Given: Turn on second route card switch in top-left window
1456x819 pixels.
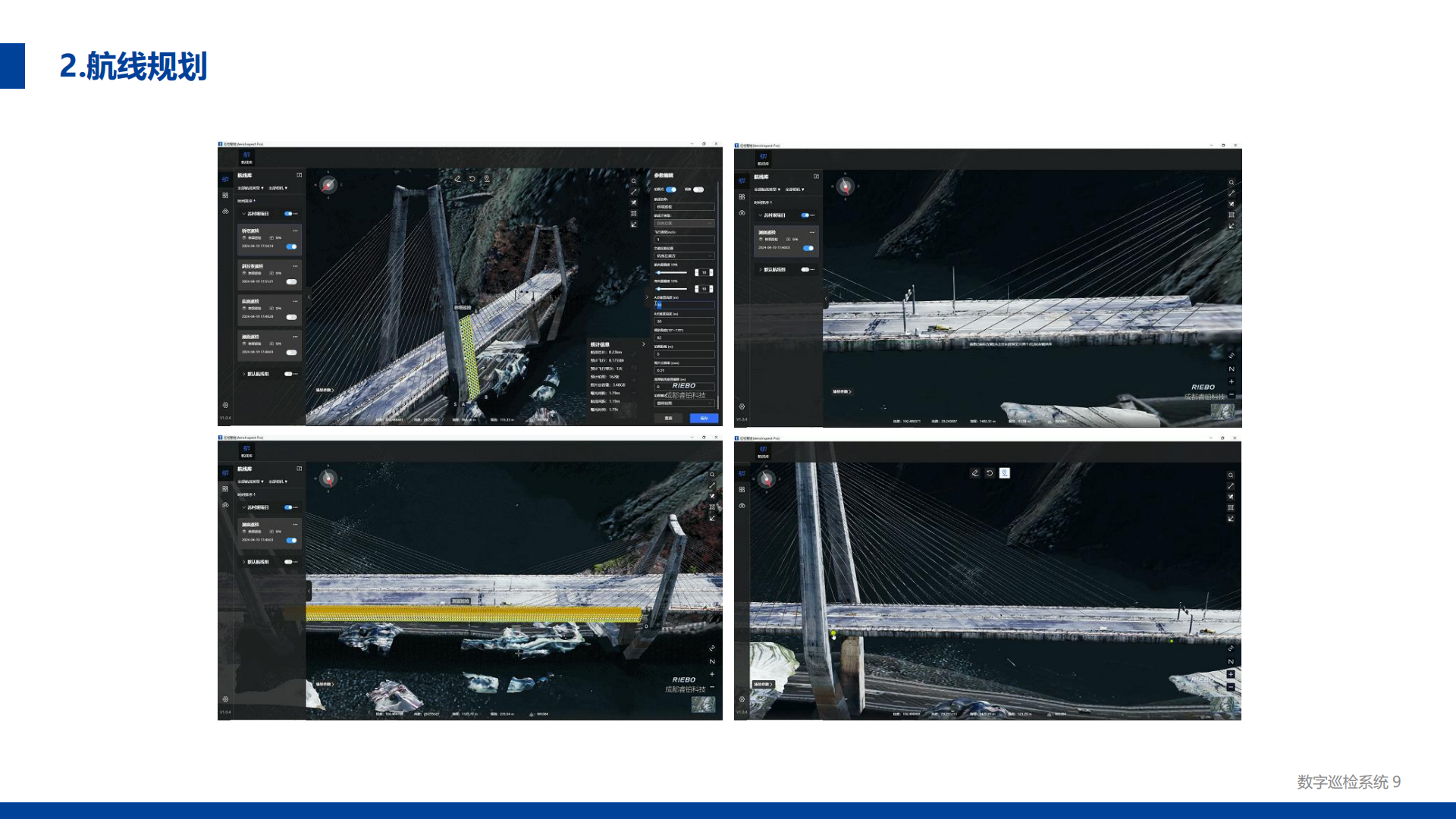Looking at the screenshot, I should (x=291, y=282).
